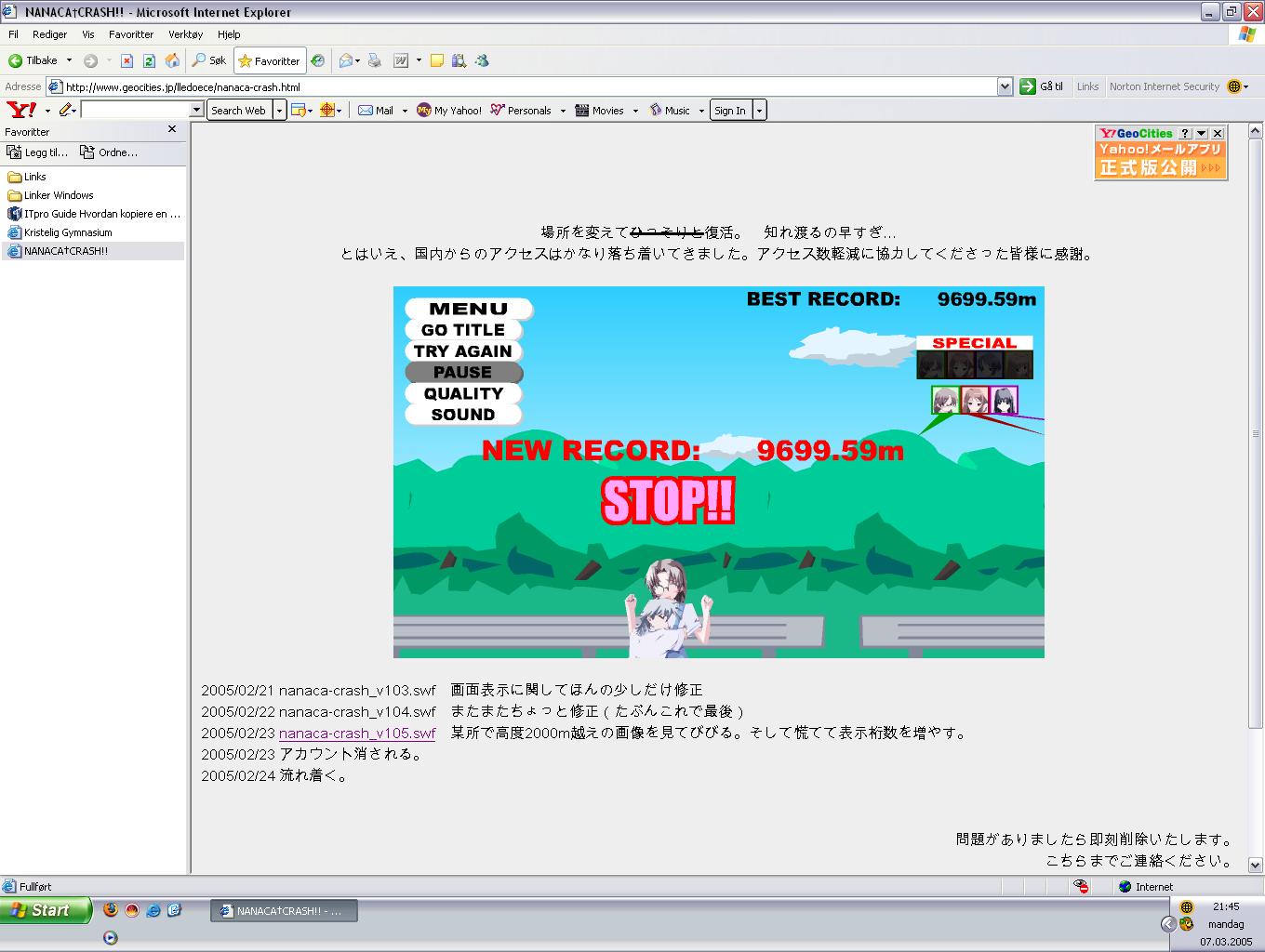Open Yahoo Mail from the toolbar
Viewport: 1265px width, 952px height.
(x=376, y=110)
